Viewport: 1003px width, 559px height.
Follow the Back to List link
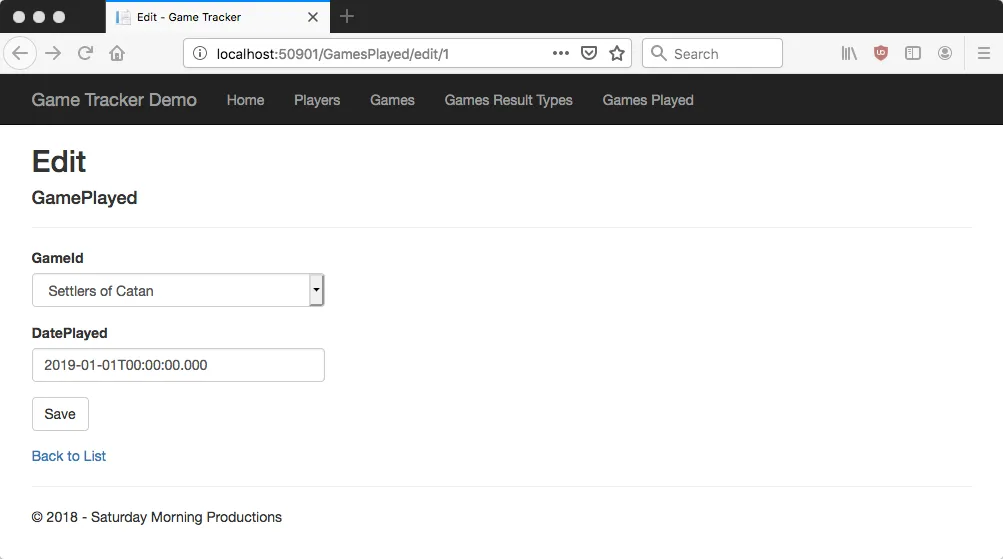pyautogui.click(x=68, y=456)
